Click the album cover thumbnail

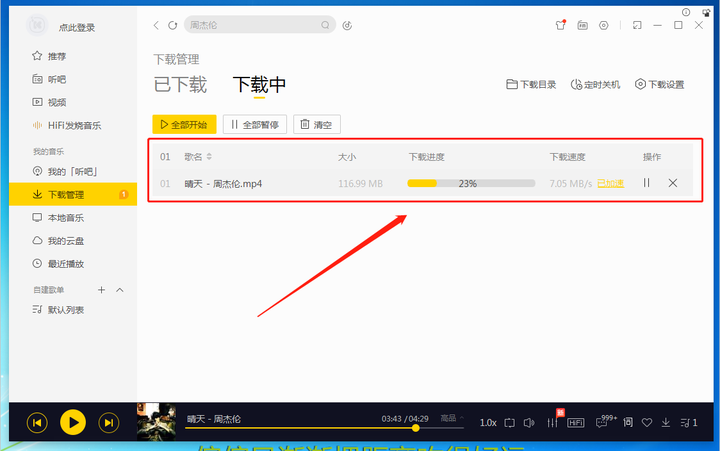(156, 422)
